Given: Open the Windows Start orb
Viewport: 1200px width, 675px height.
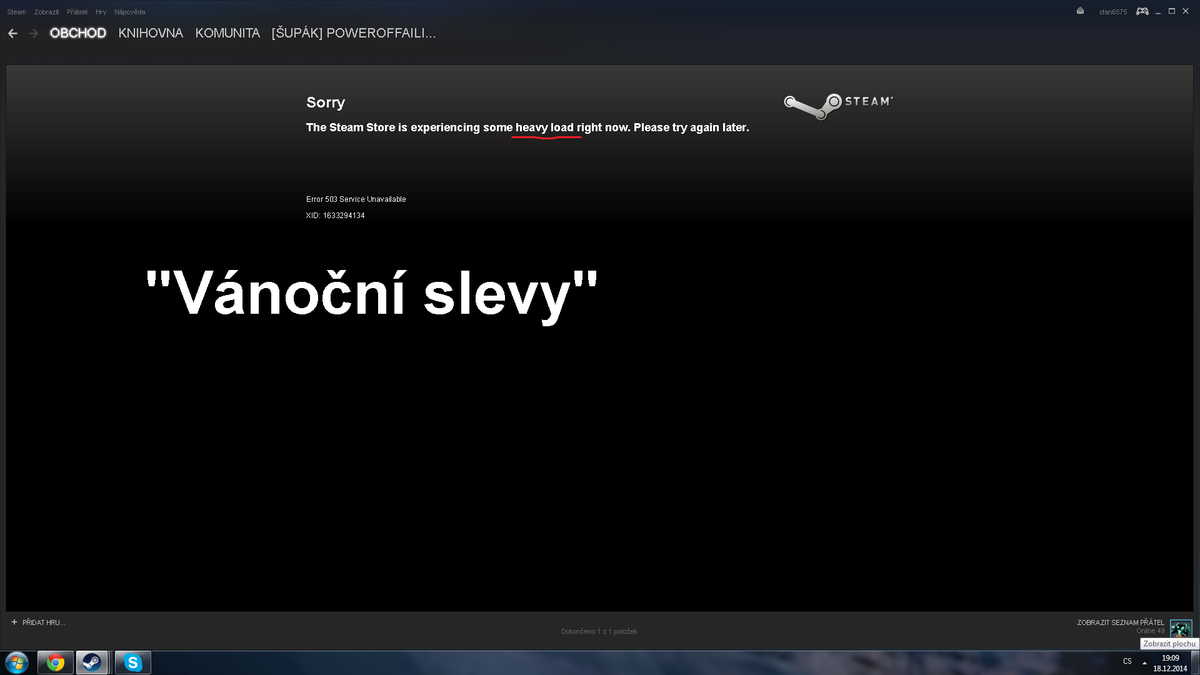Looking at the screenshot, I should coord(16,661).
